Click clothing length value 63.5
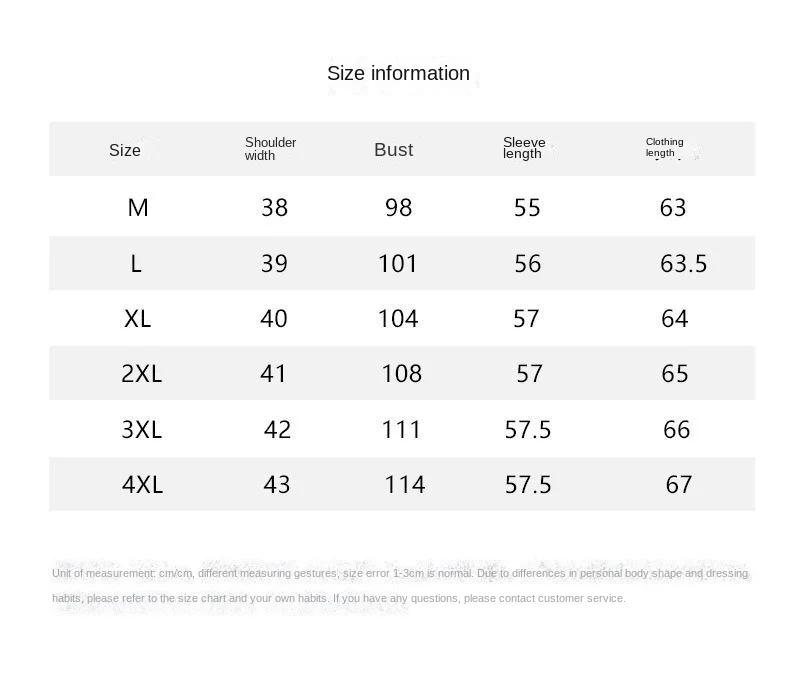Image resolution: width=800 pixels, height=674 pixels. point(683,263)
